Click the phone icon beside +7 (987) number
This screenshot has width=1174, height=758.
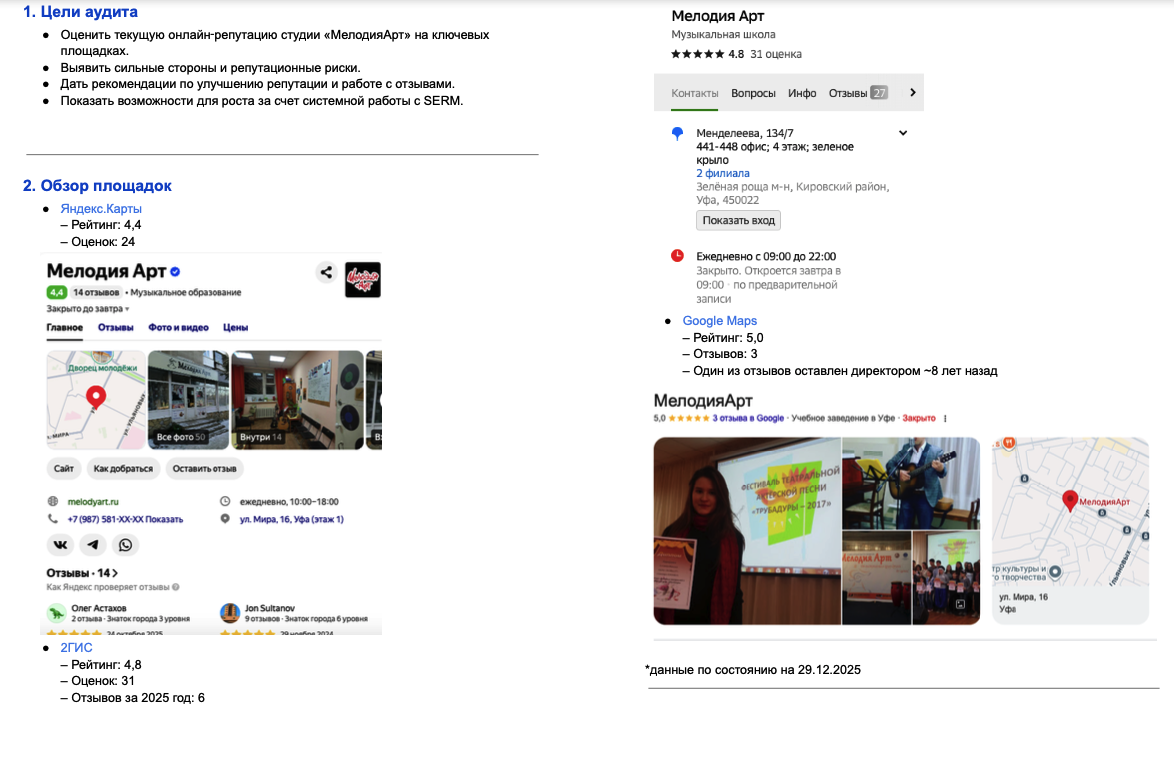click(52, 518)
